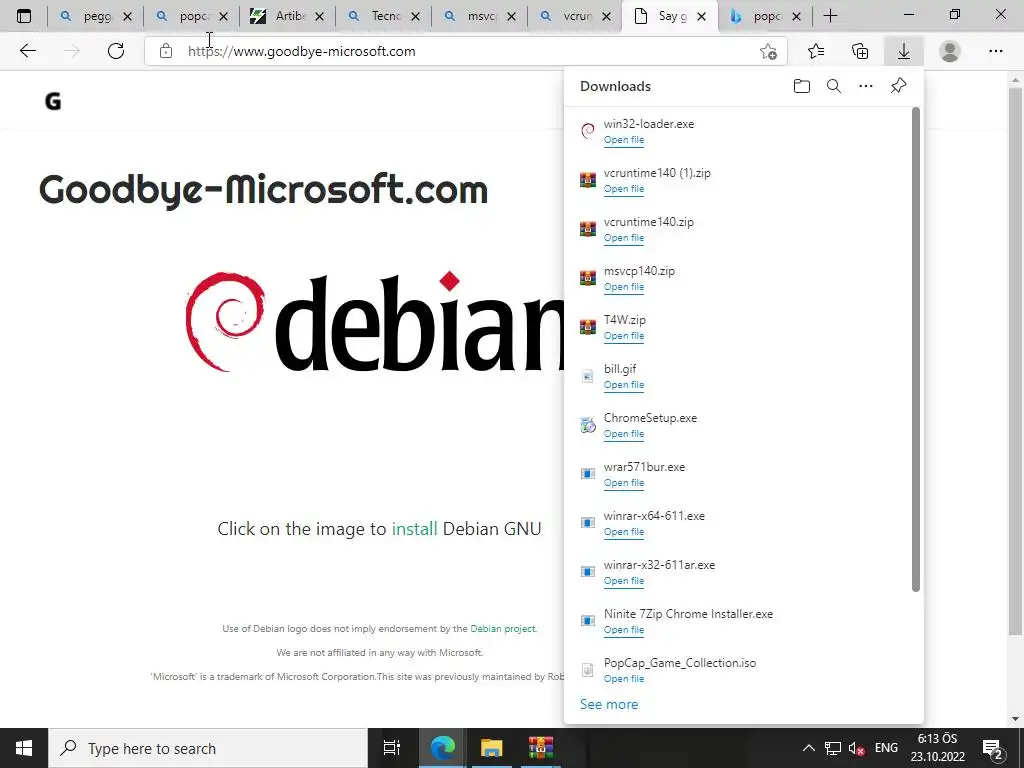
Task: Close the 'Say g' active tab
Action: 701,16
